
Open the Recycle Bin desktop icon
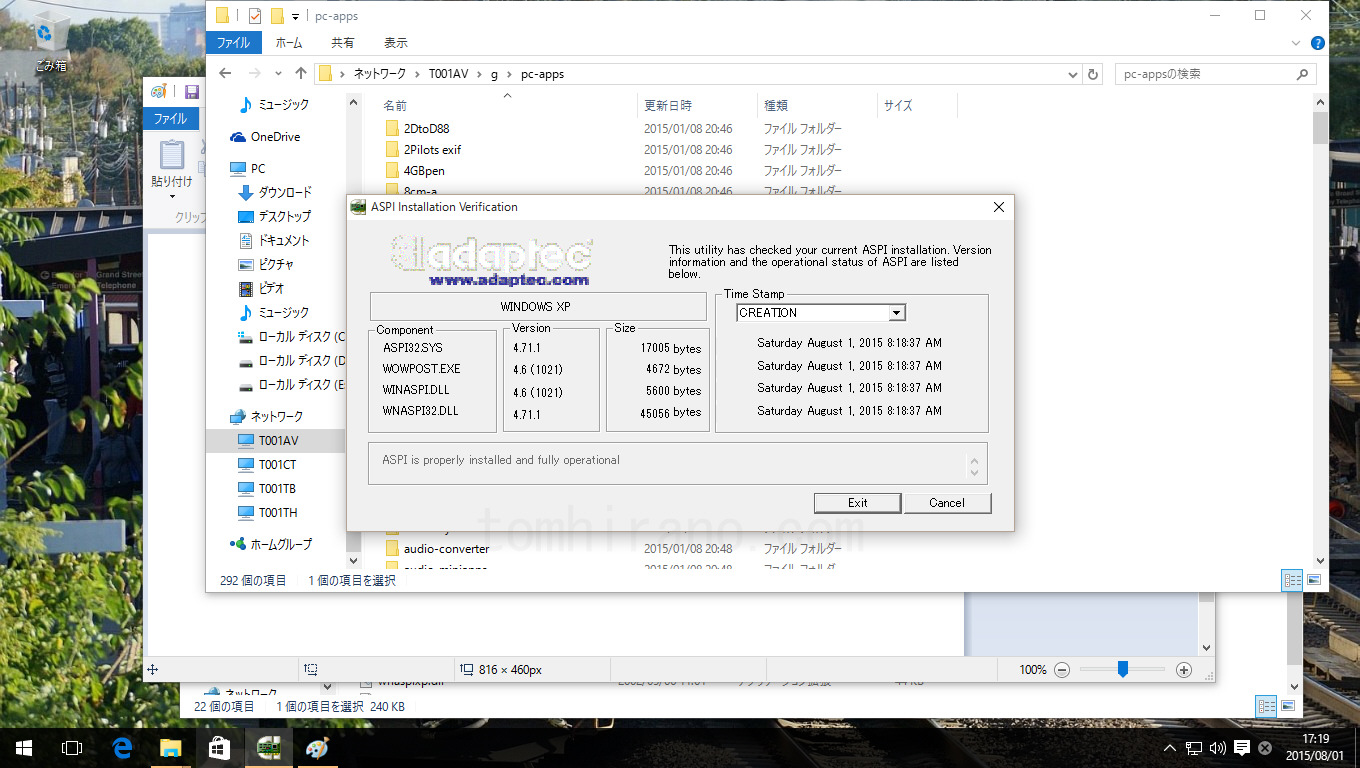[x=49, y=42]
